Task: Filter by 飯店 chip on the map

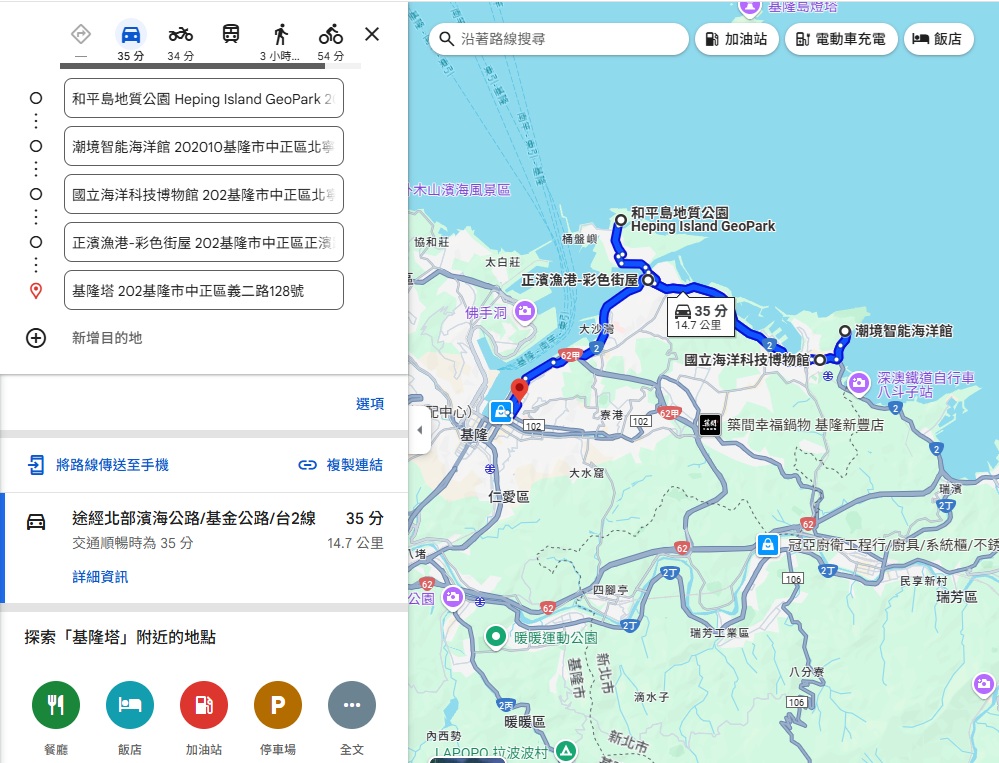Action: [x=938, y=39]
